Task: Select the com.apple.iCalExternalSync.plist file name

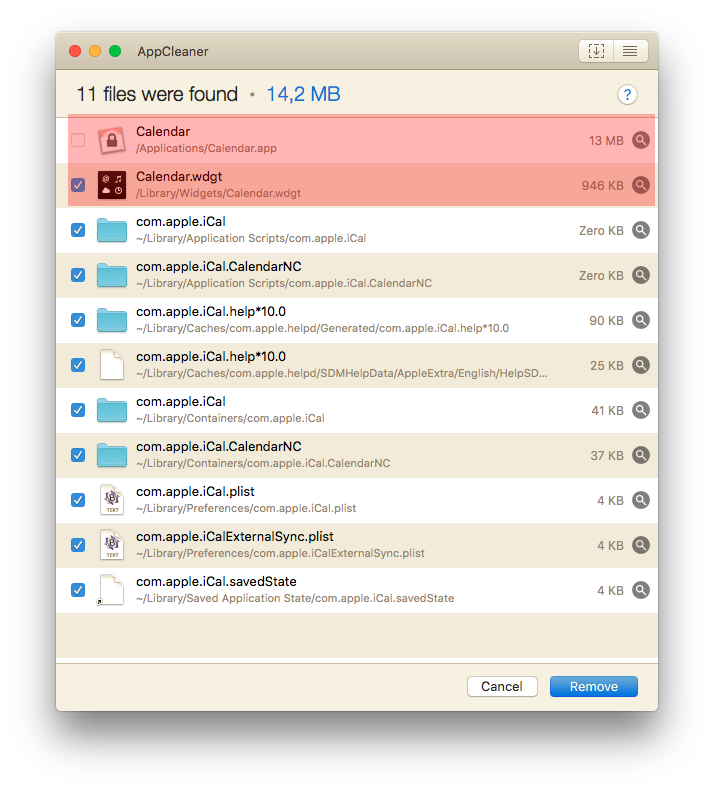Action: [235, 536]
